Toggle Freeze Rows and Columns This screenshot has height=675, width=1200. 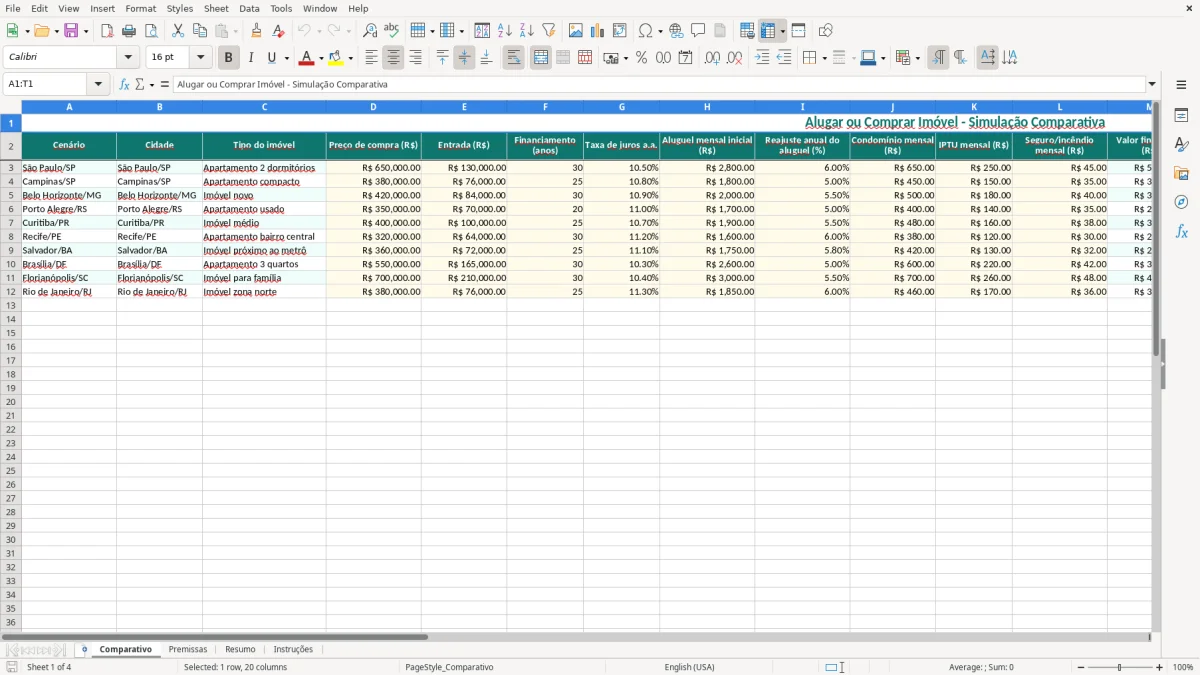point(768,31)
